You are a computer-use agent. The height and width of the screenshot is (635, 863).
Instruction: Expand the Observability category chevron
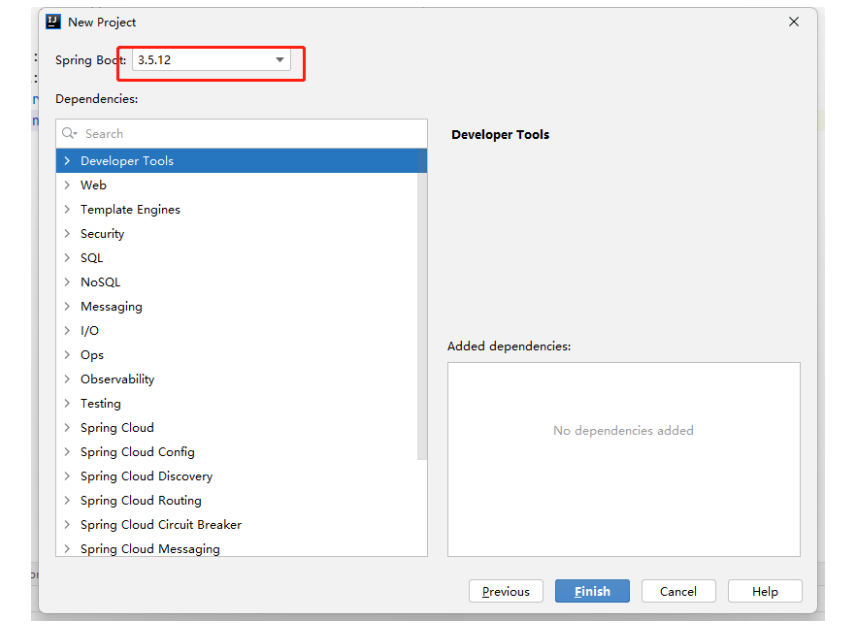point(67,379)
